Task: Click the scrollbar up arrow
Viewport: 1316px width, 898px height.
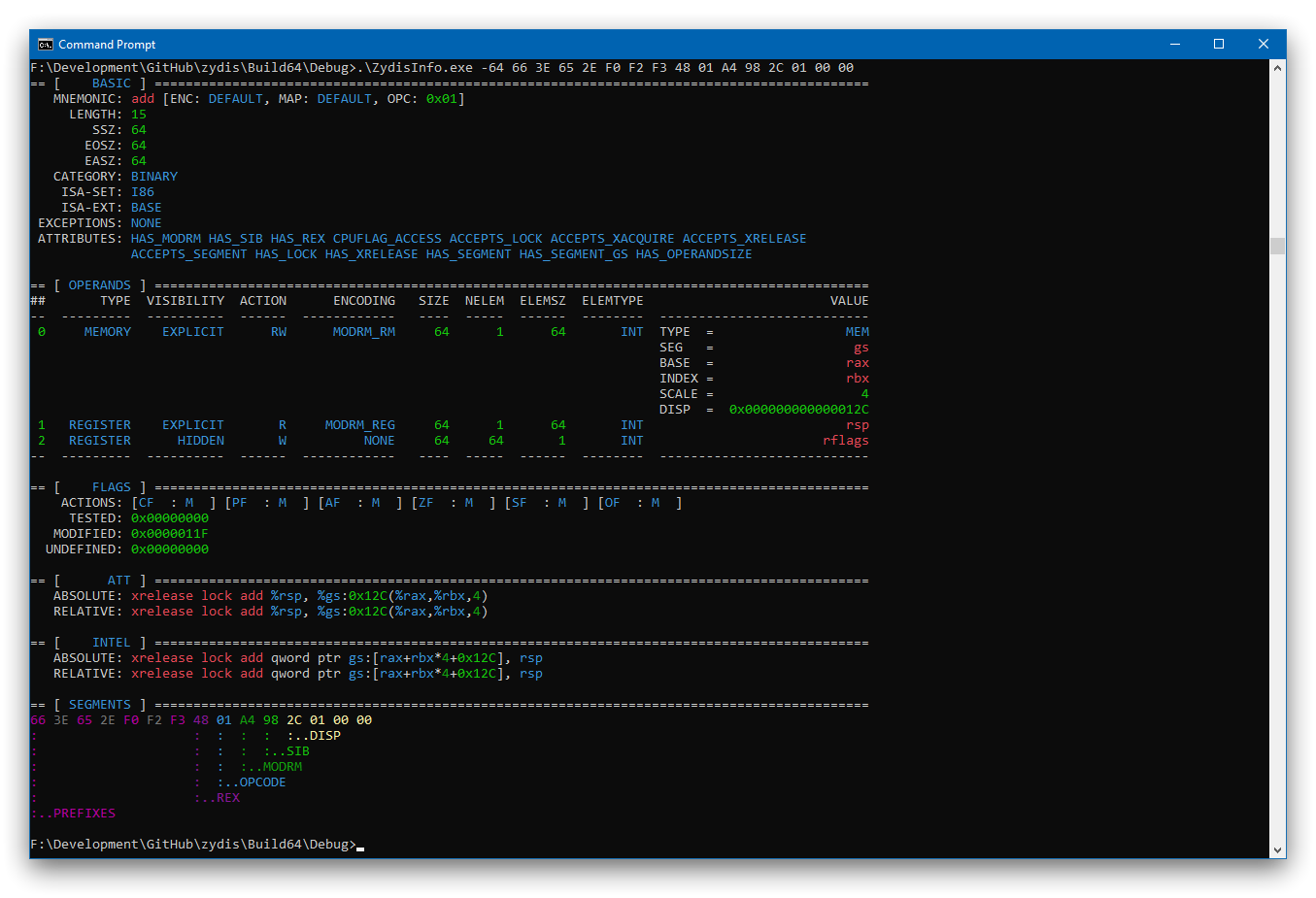Action: (x=1277, y=68)
